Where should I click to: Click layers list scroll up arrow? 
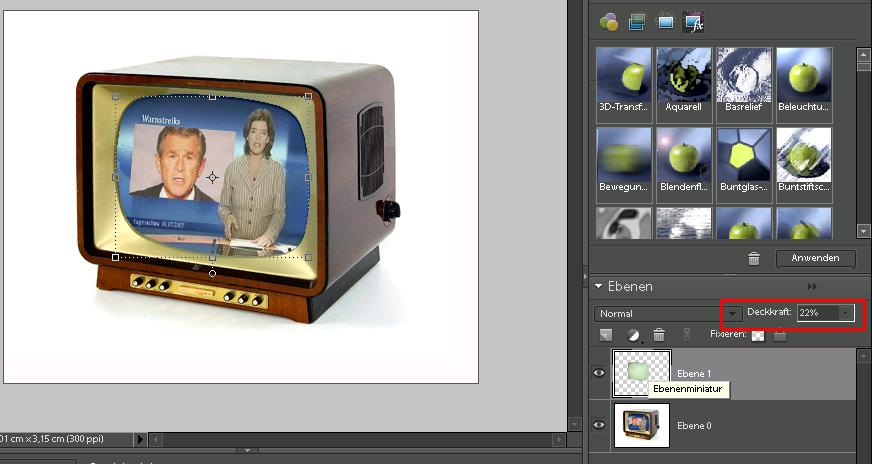863,355
